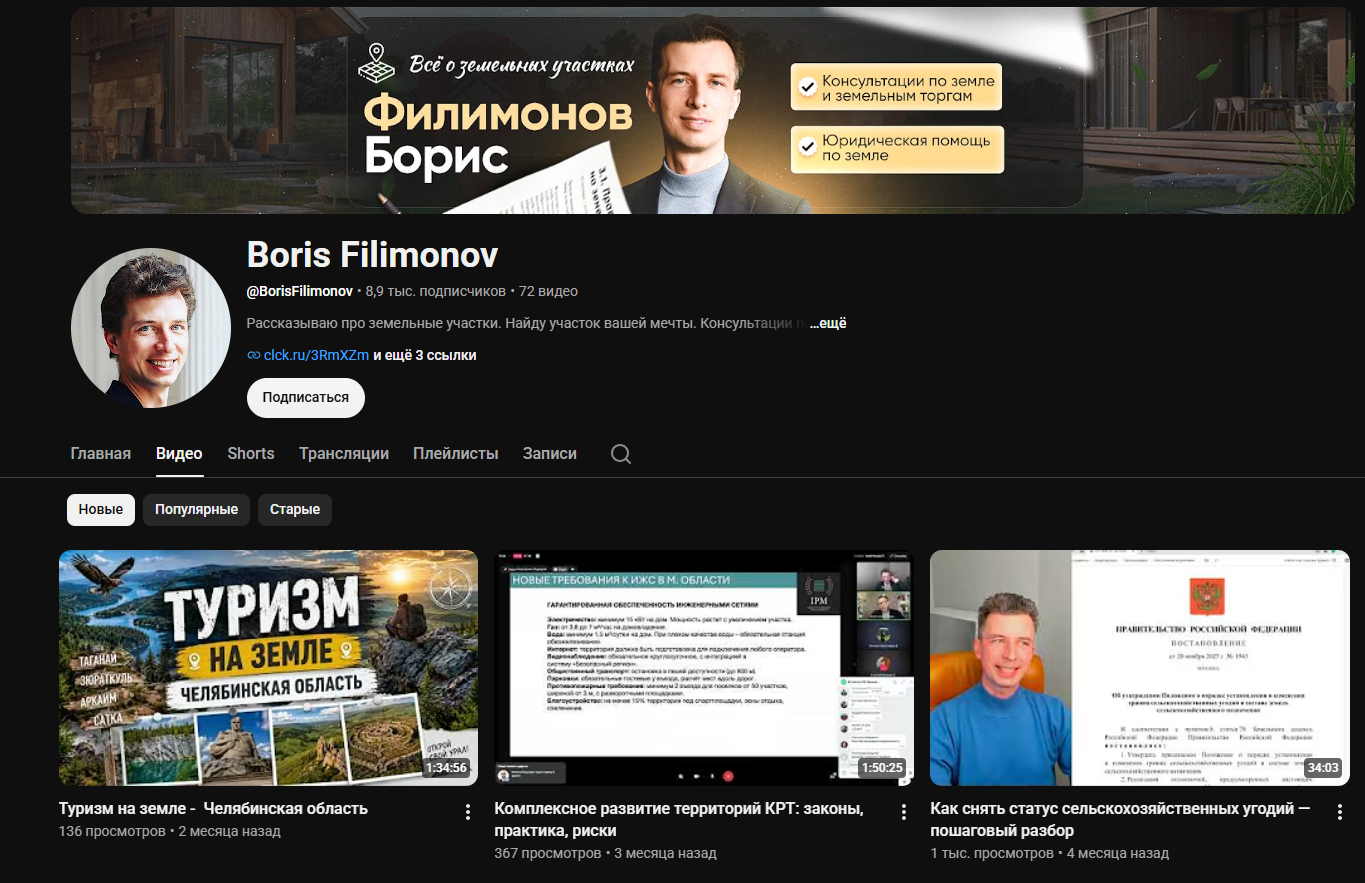The image size is (1365, 883).
Task: Switch to the Записи tab
Action: [x=550, y=453]
